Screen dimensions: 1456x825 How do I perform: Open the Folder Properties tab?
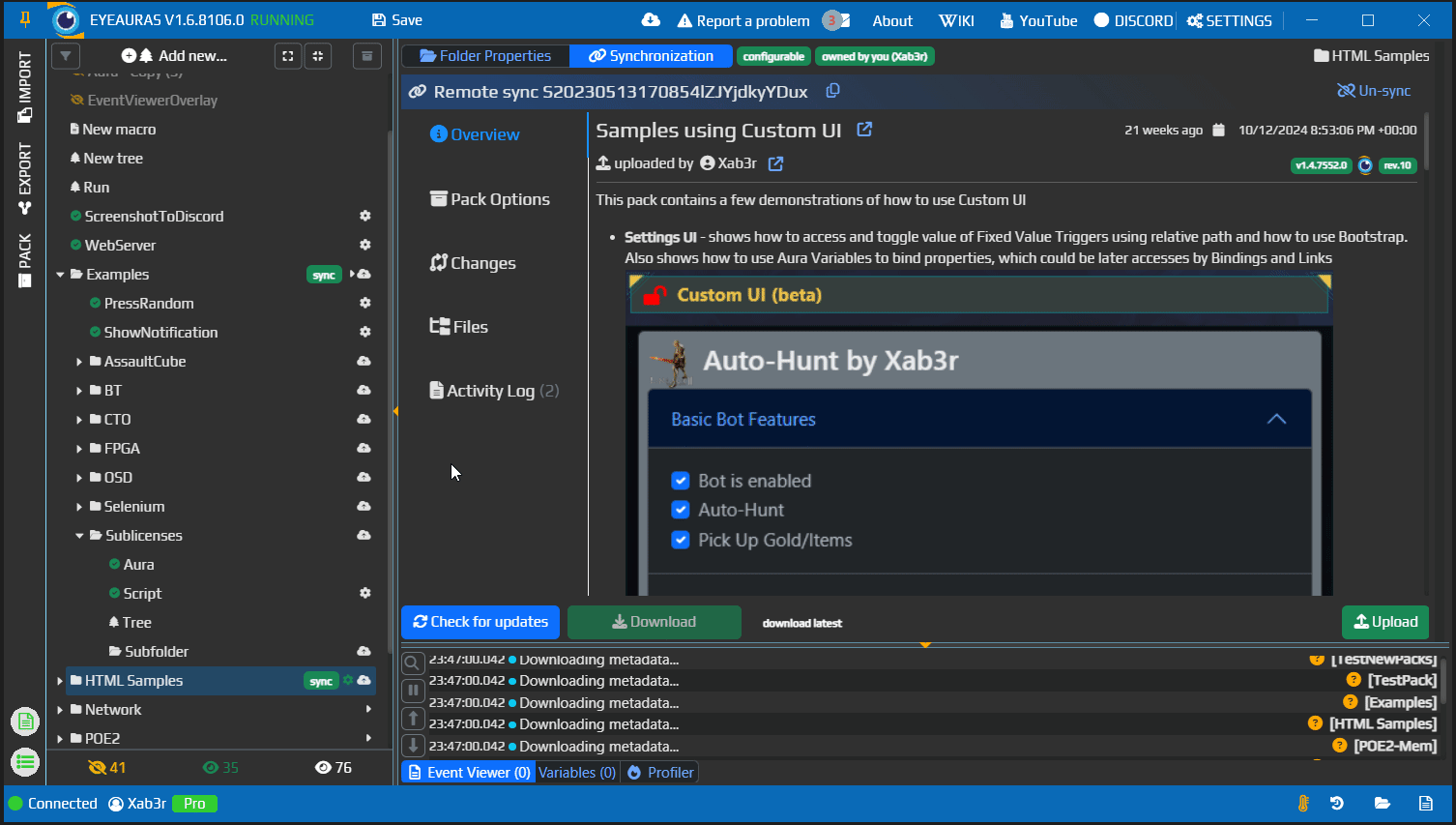click(484, 55)
